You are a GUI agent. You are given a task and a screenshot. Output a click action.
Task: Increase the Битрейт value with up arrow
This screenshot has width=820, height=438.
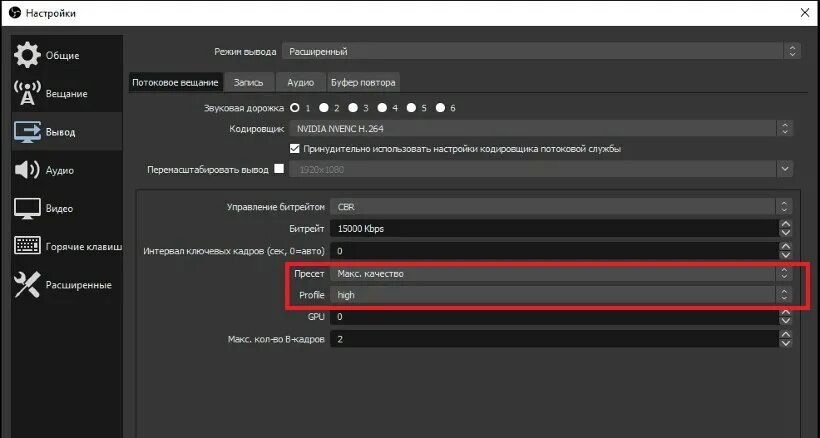coord(785,224)
